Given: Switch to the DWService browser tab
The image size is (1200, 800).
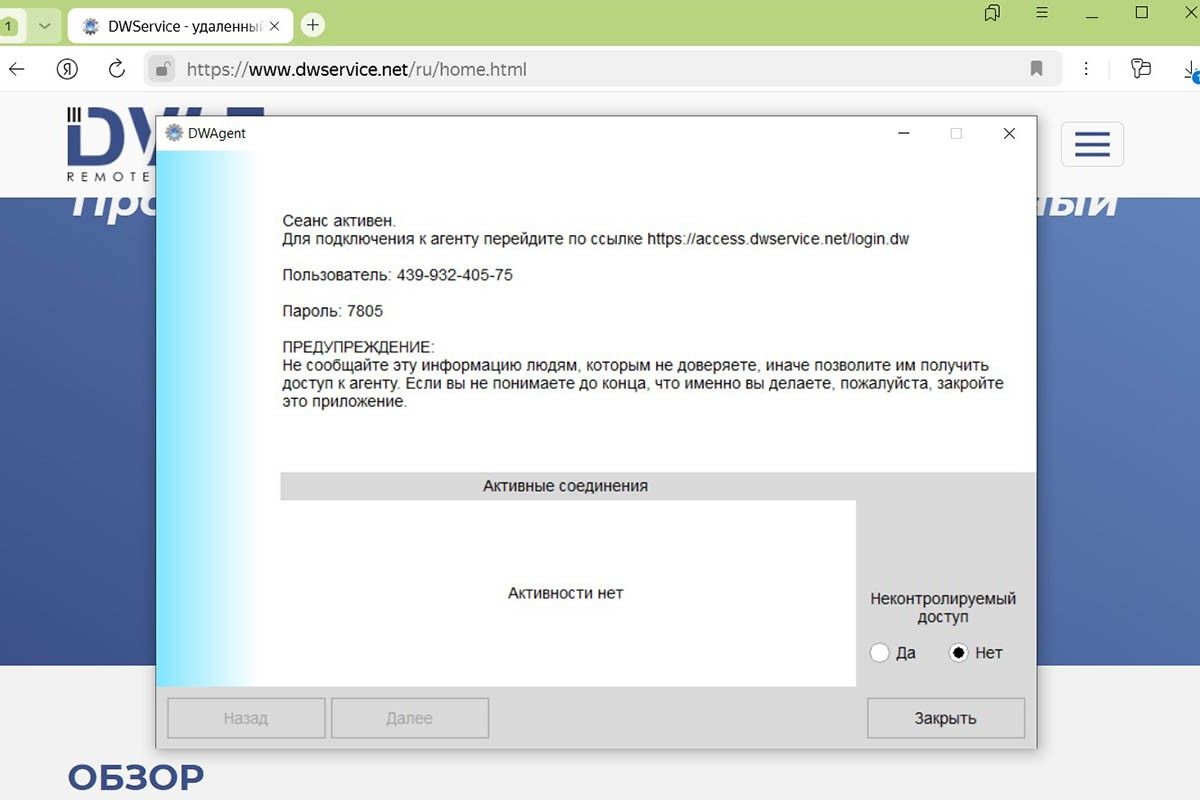Looking at the screenshot, I should [x=170, y=26].
